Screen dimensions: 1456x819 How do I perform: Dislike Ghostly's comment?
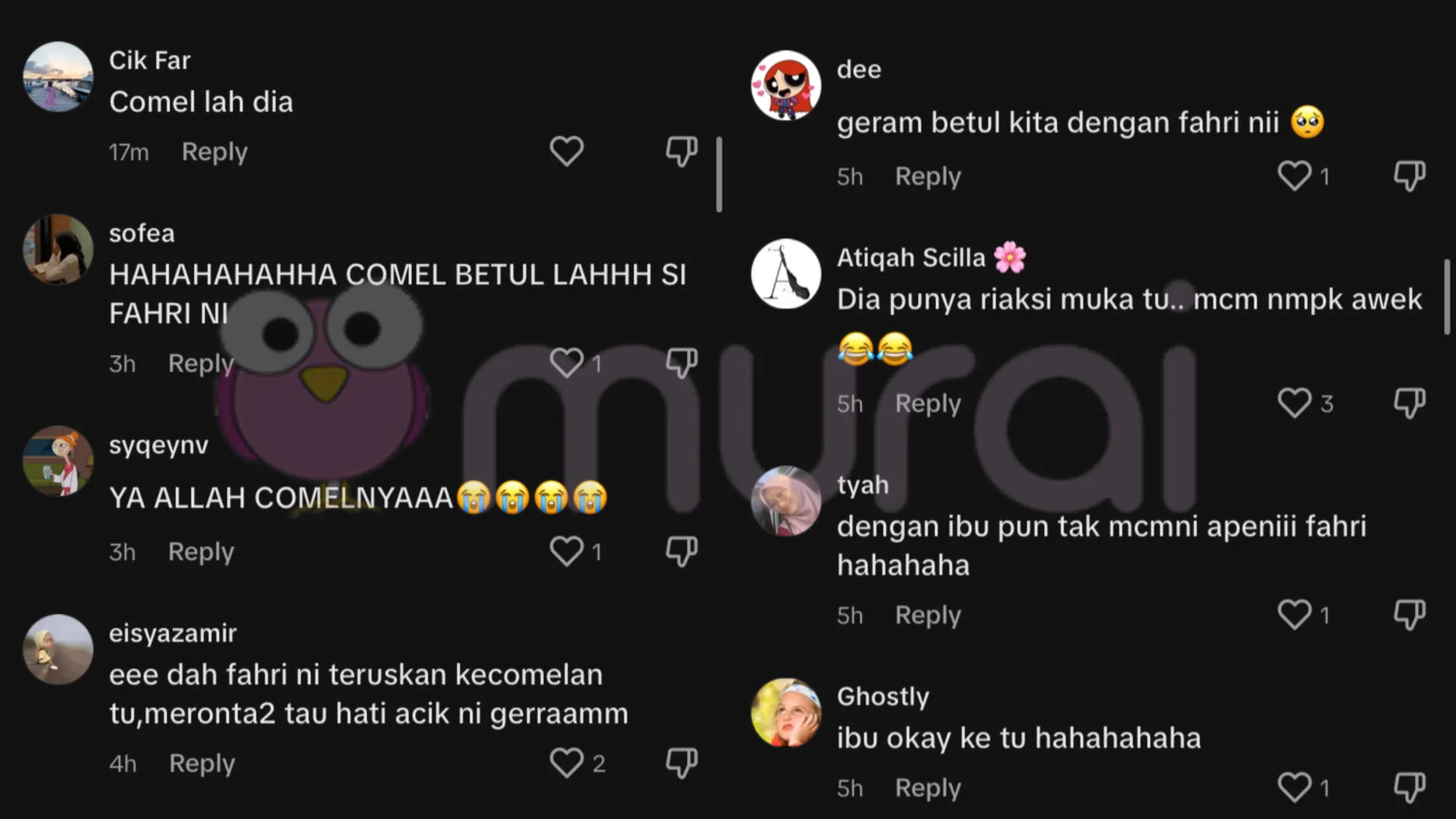(x=1409, y=788)
